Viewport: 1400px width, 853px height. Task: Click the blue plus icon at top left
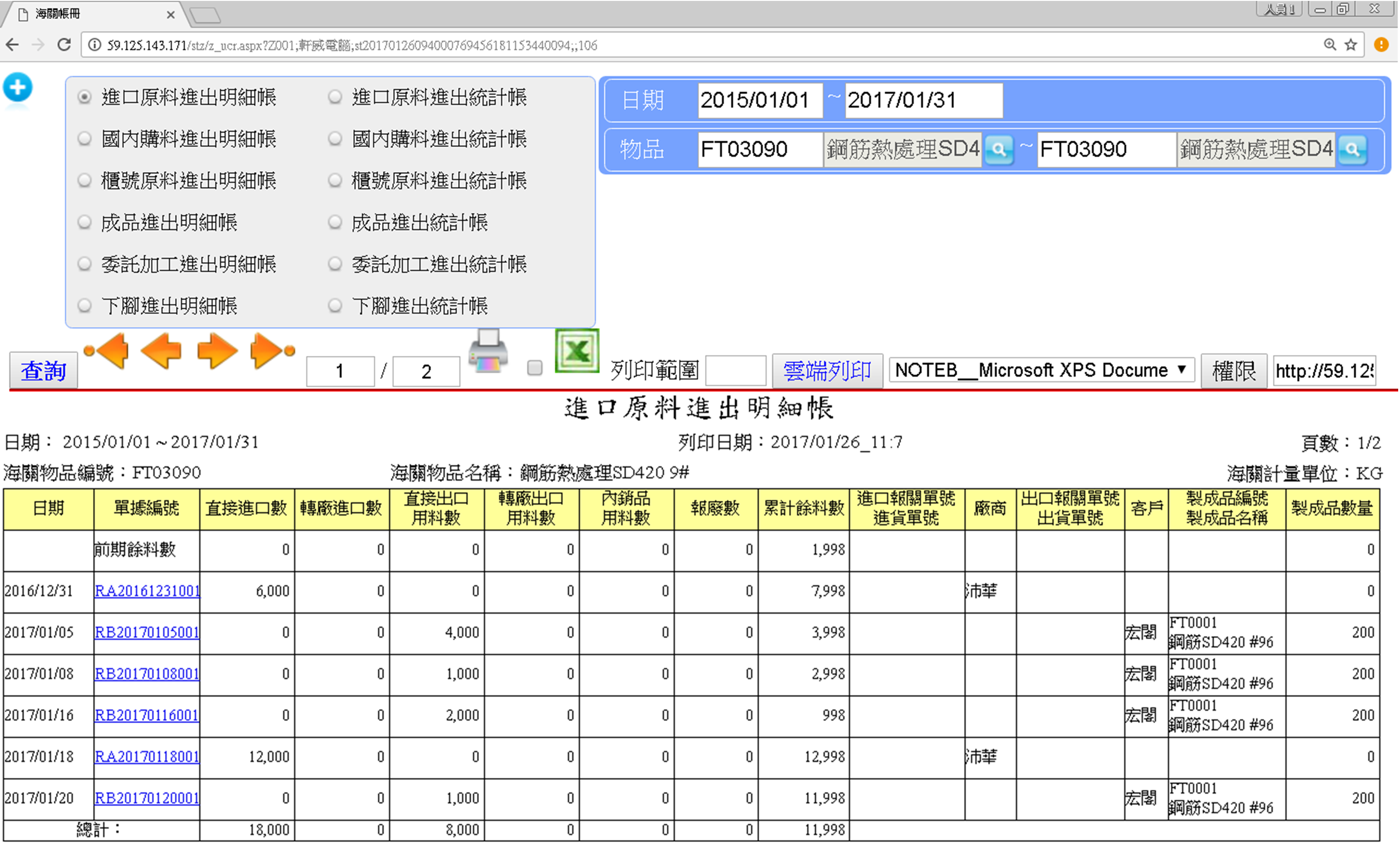pyautogui.click(x=18, y=87)
